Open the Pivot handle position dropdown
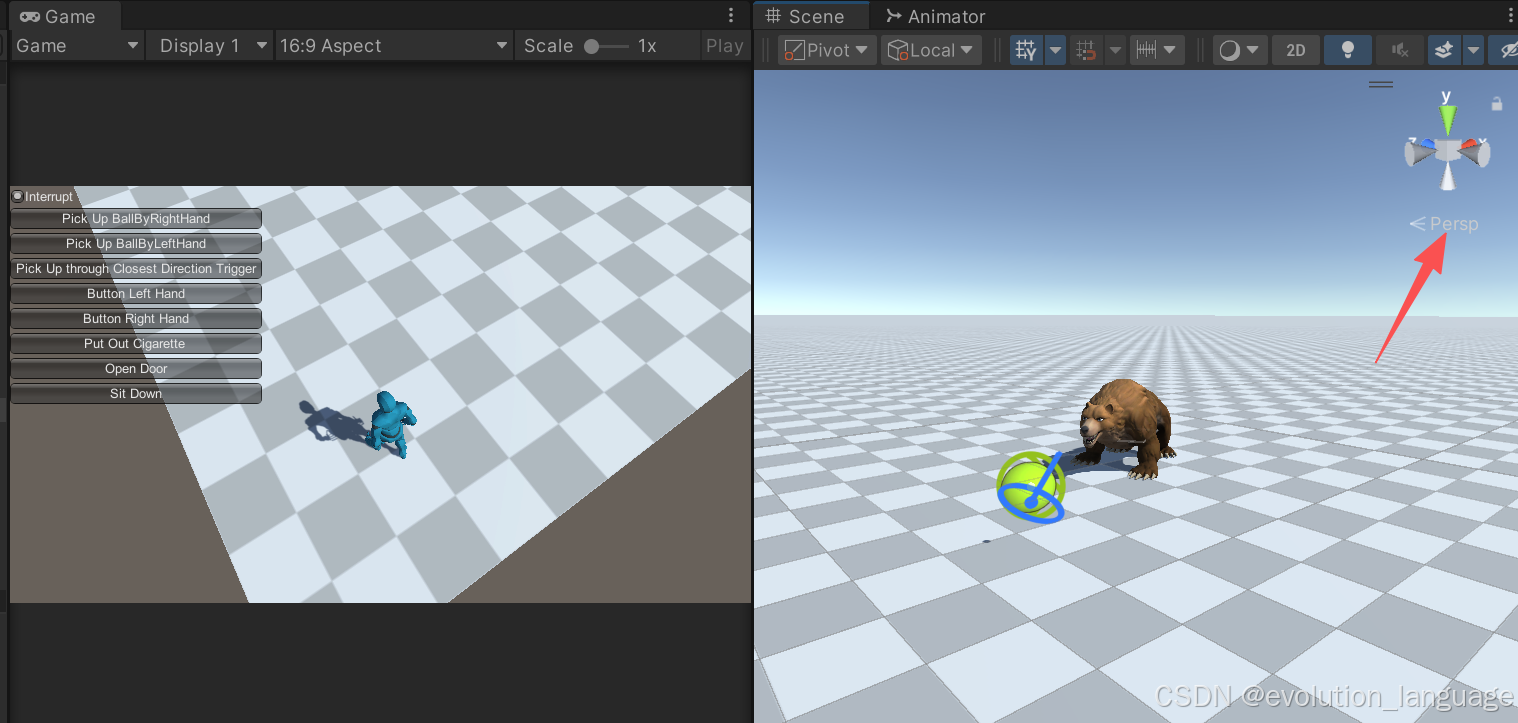 click(x=826, y=50)
